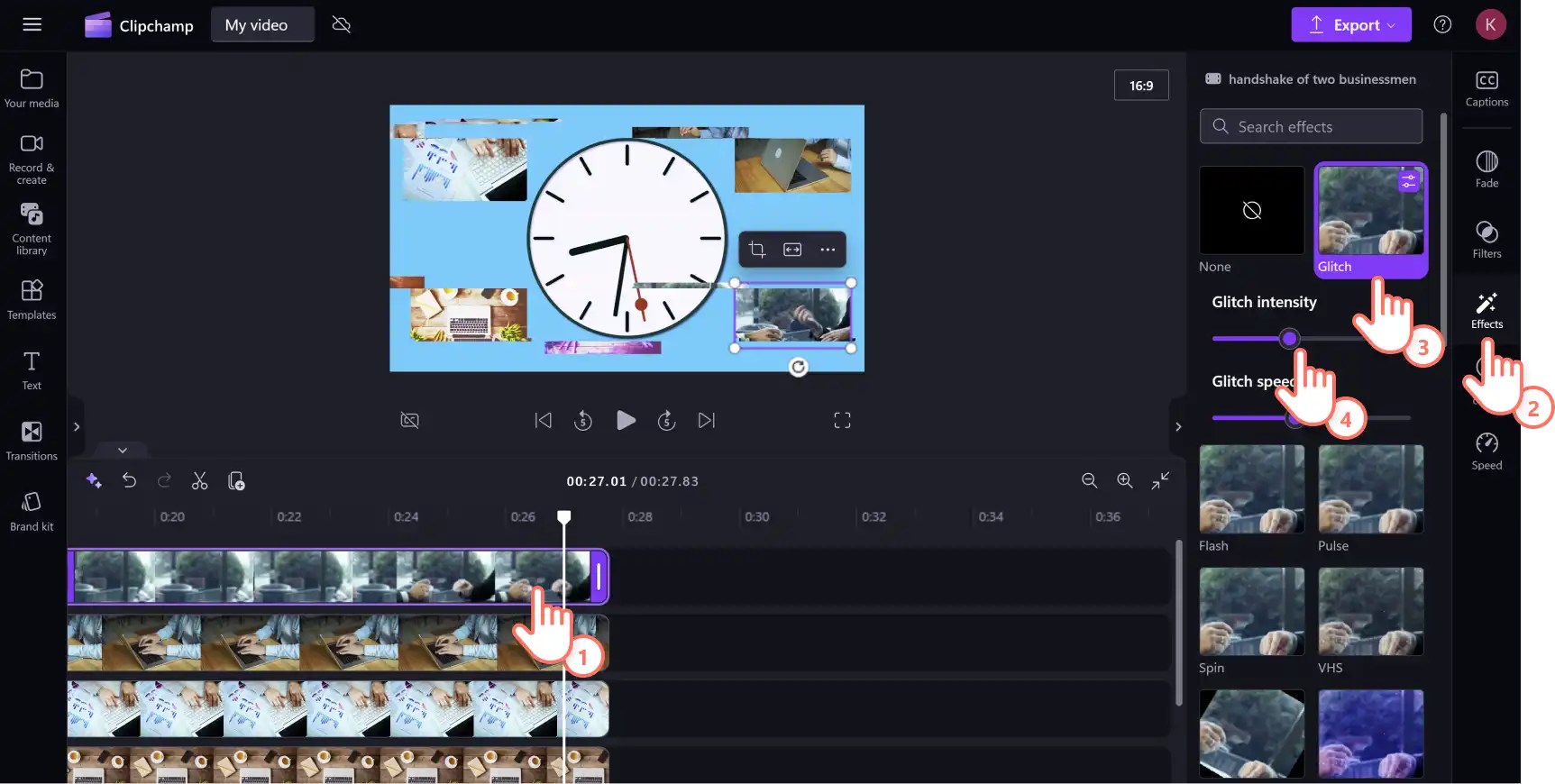Open the Fade panel

(1486, 169)
